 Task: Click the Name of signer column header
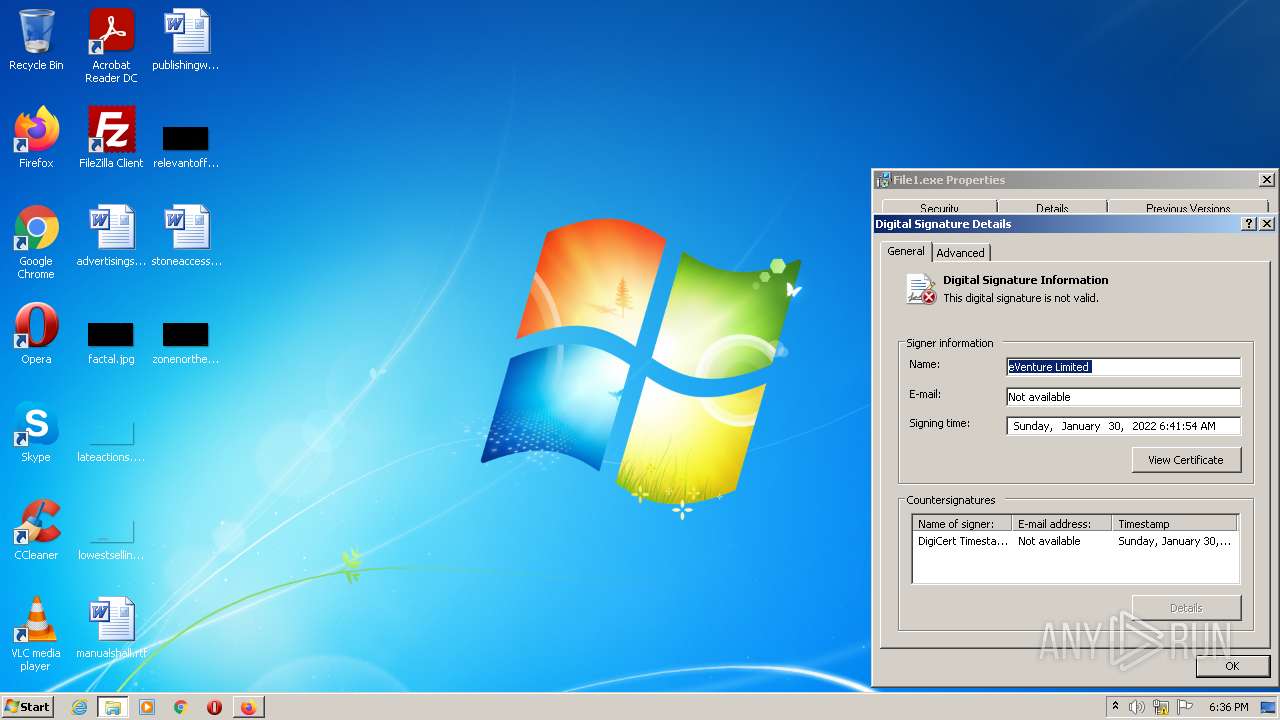click(x=962, y=524)
